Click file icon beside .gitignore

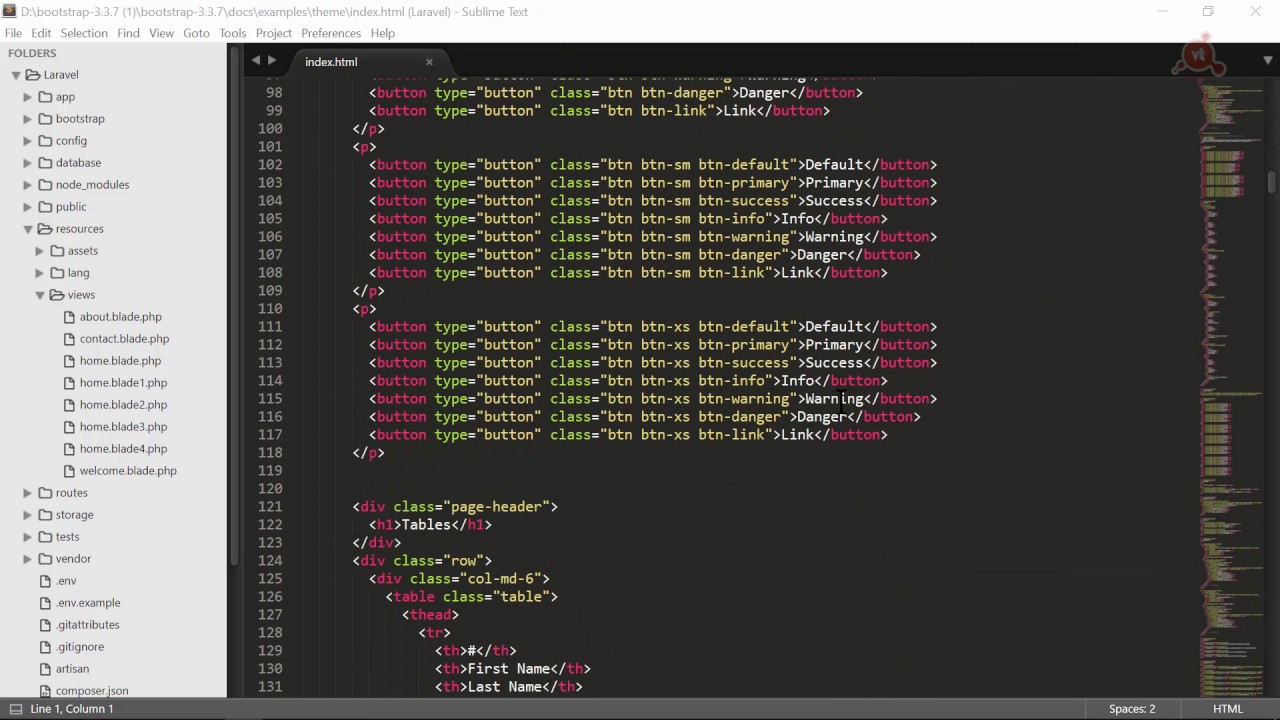point(45,647)
